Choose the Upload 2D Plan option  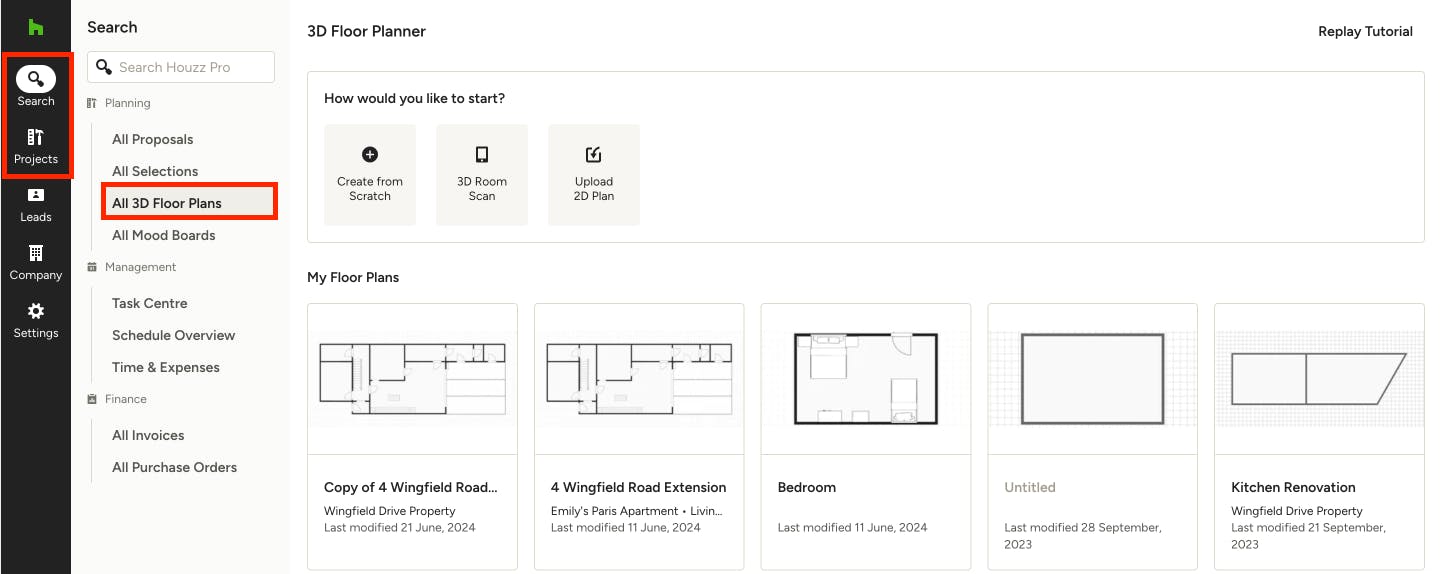click(594, 175)
